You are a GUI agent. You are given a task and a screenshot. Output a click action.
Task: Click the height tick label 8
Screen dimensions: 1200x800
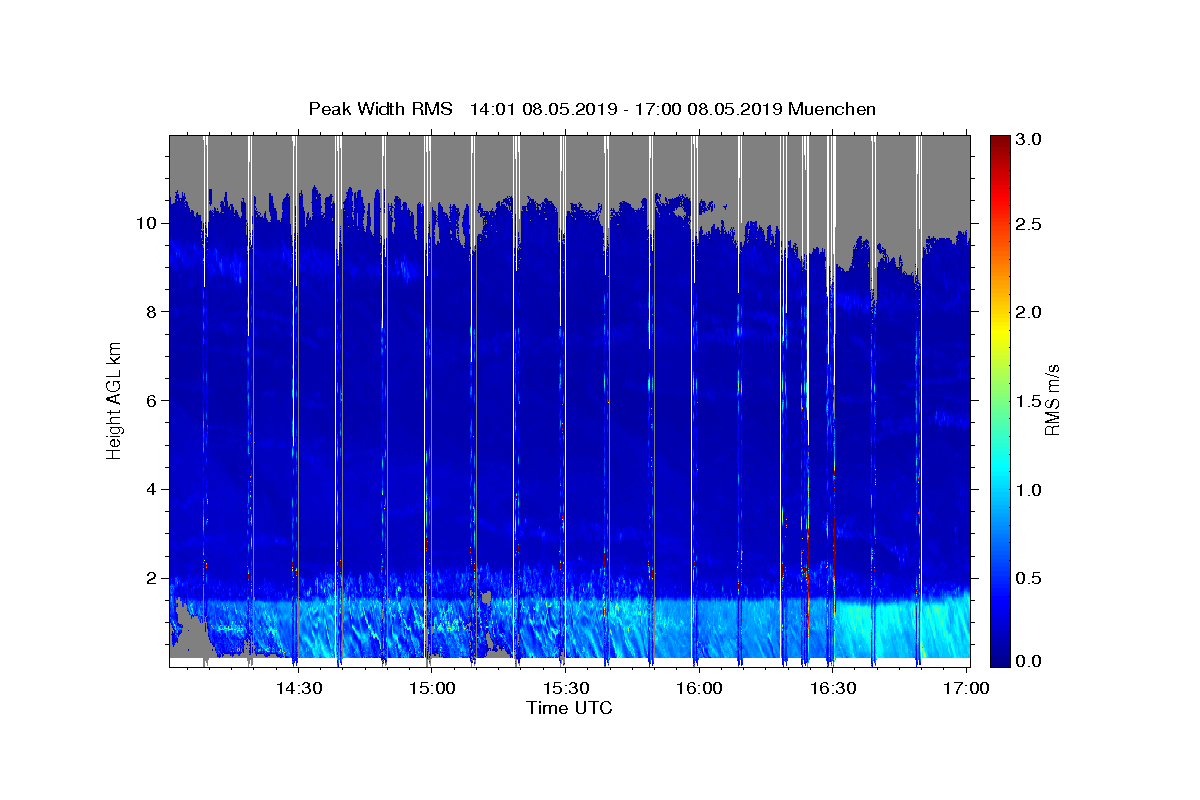click(x=150, y=311)
